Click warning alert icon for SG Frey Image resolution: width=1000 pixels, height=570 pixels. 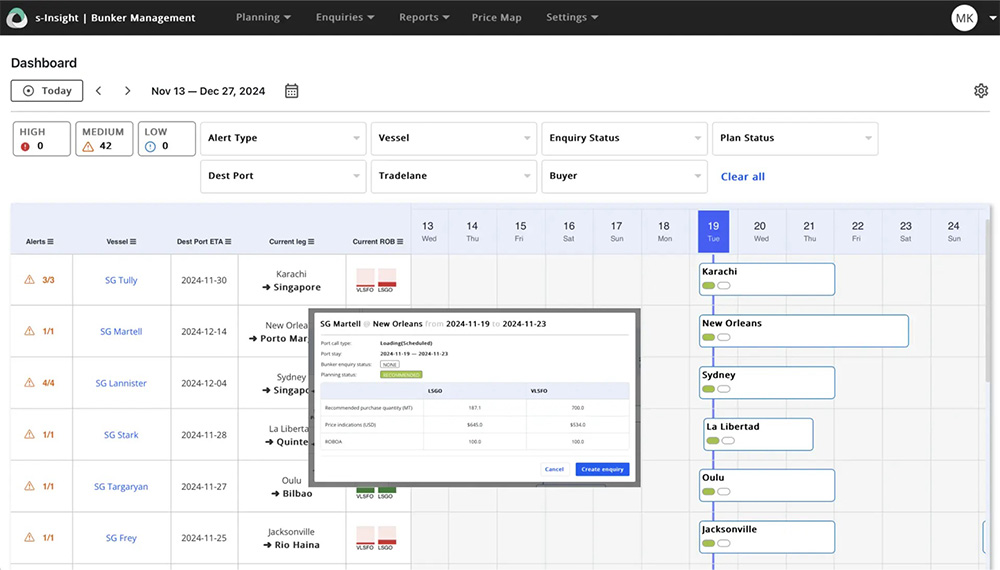29,537
